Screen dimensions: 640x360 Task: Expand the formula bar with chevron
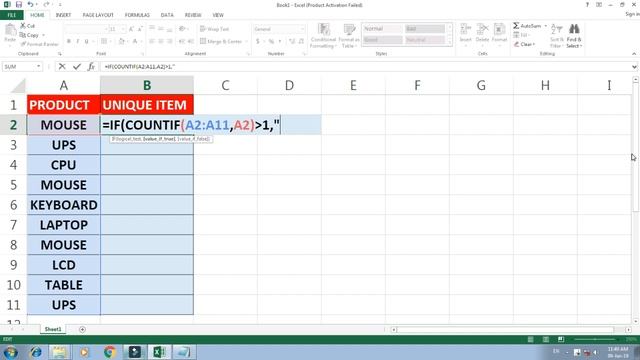click(x=634, y=67)
